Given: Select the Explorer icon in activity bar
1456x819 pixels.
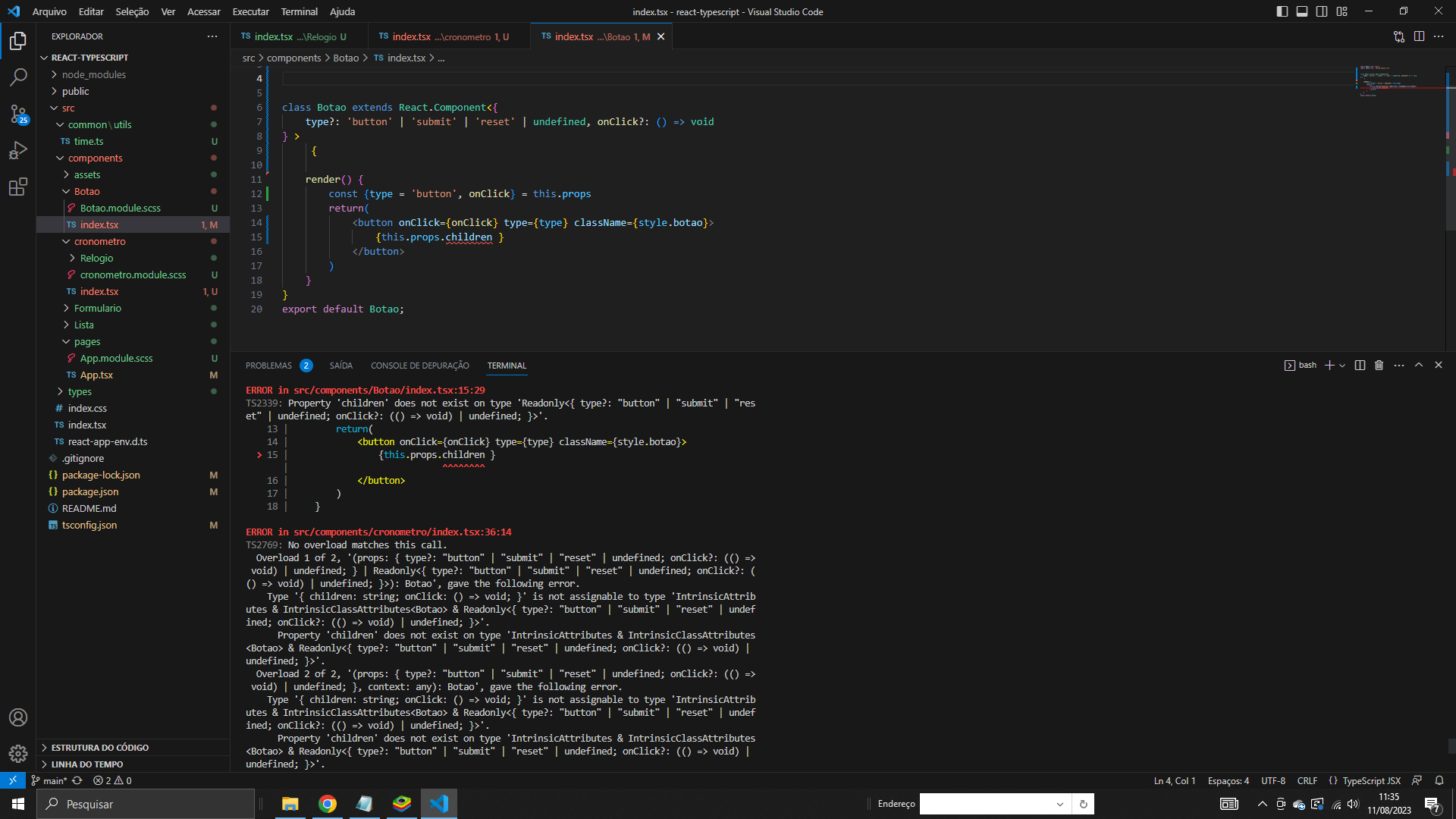Looking at the screenshot, I should 17,39.
